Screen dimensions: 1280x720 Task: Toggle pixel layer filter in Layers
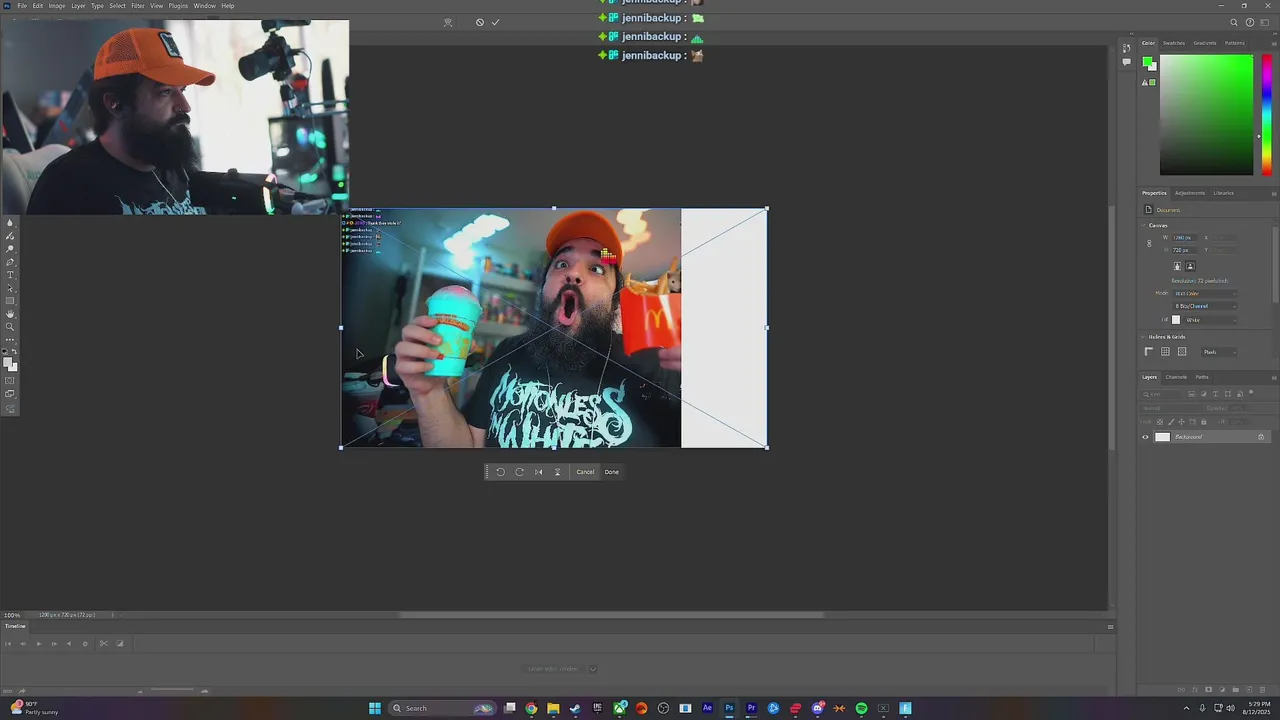click(x=1191, y=394)
